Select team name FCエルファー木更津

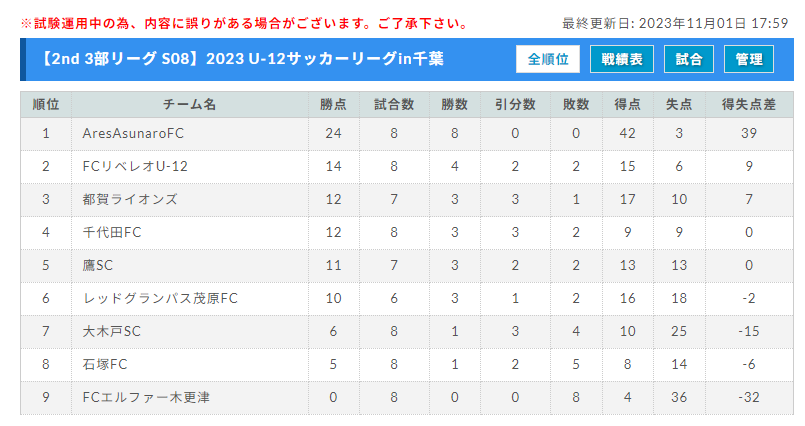[146, 397]
